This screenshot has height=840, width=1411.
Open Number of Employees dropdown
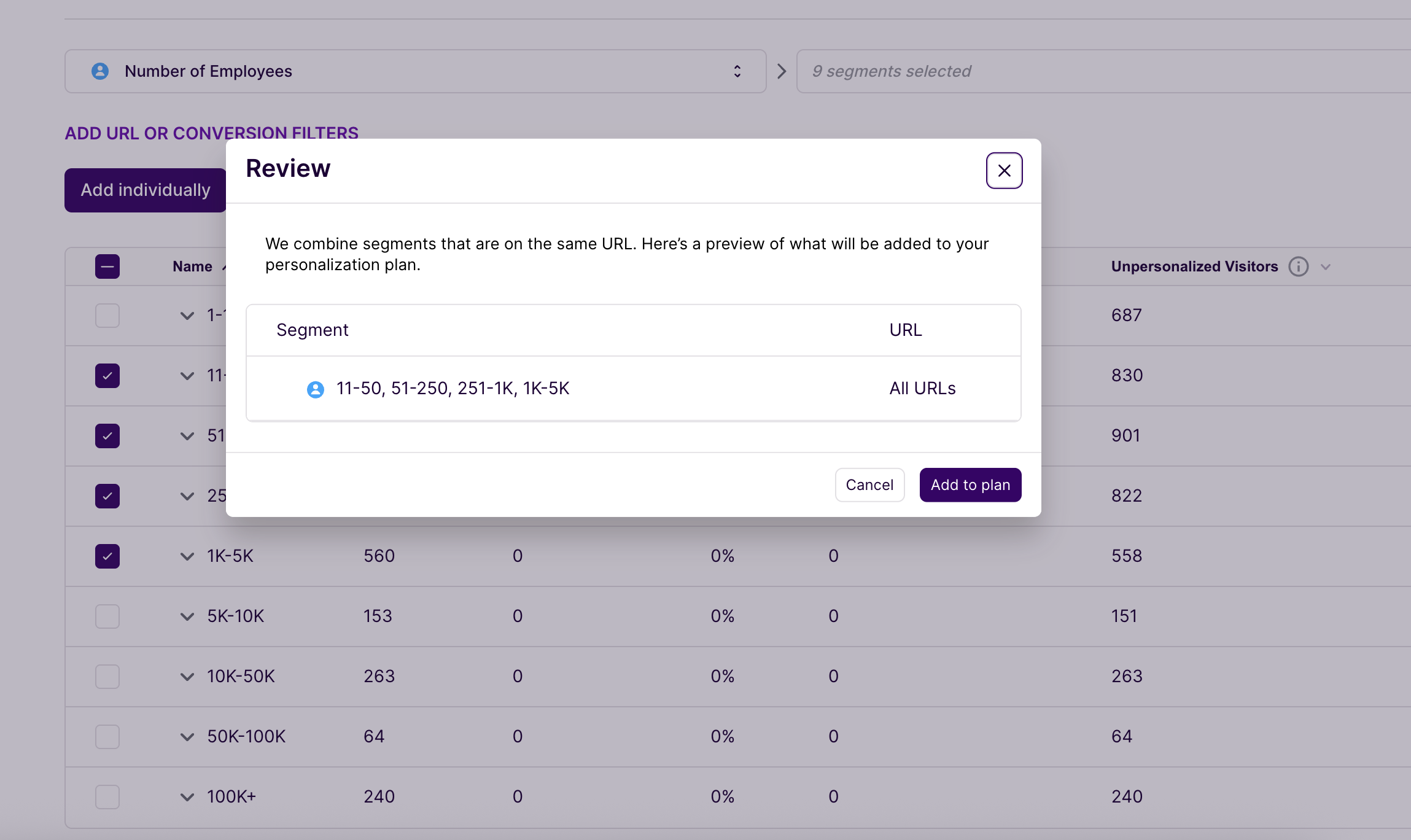point(416,71)
